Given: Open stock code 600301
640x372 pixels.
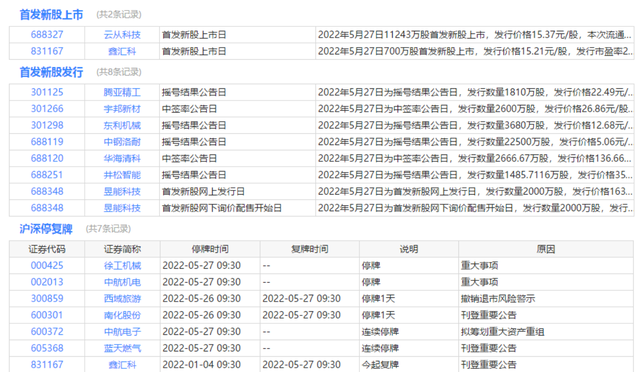Looking at the screenshot, I should point(47,315).
